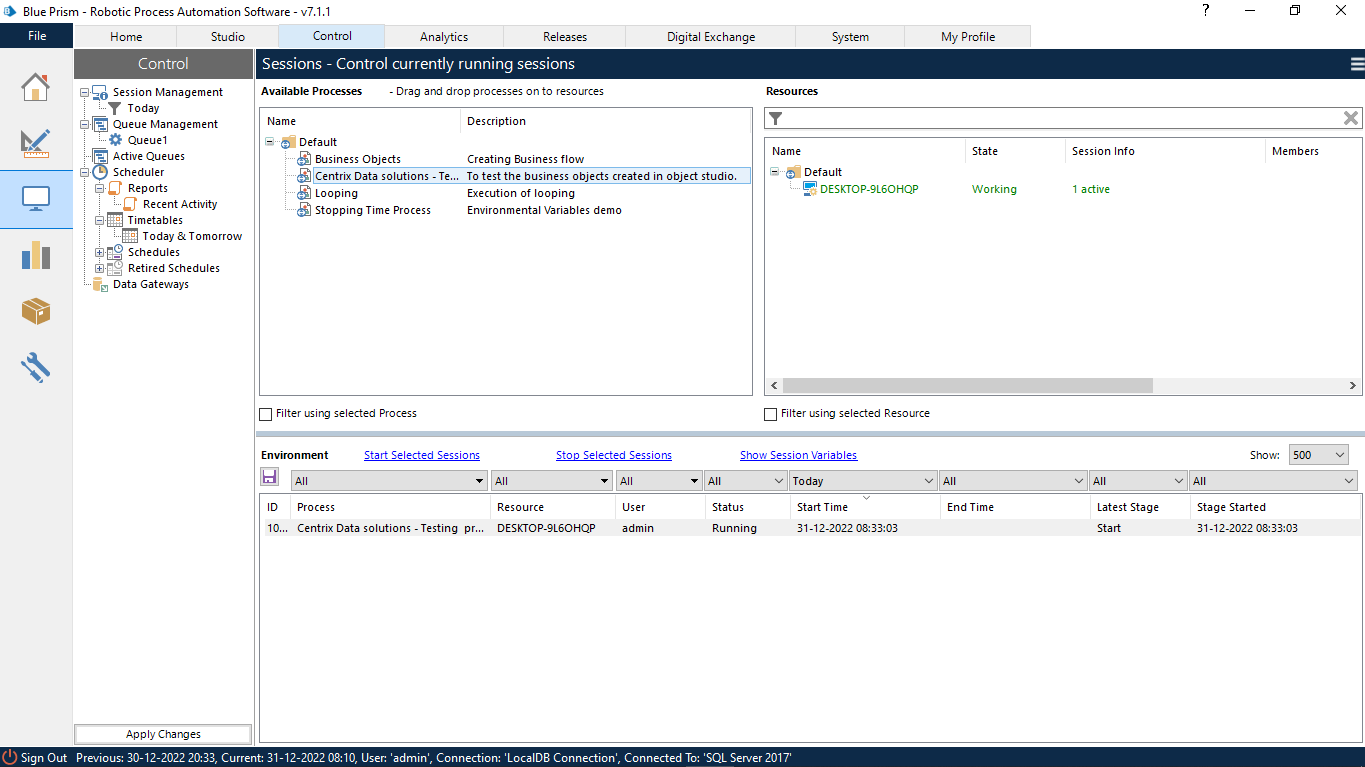This screenshot has width=1365, height=767.
Task: Enable Filter using selected Process
Action: pyautogui.click(x=266, y=413)
